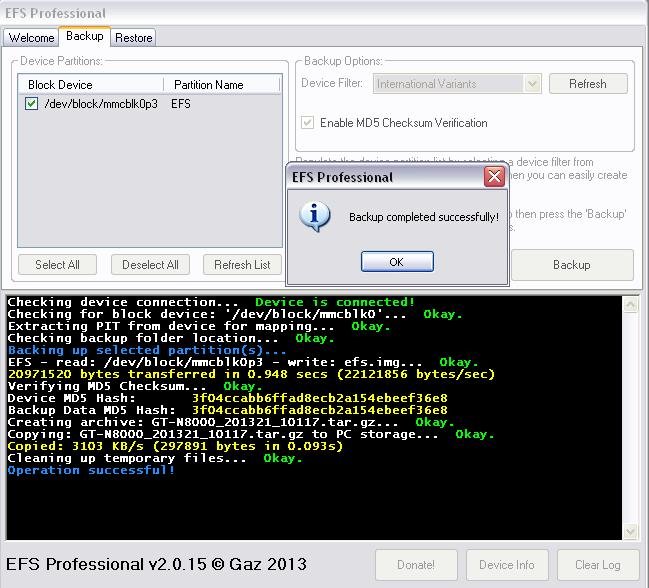
Task: Open the Backup tab
Action: (x=84, y=36)
